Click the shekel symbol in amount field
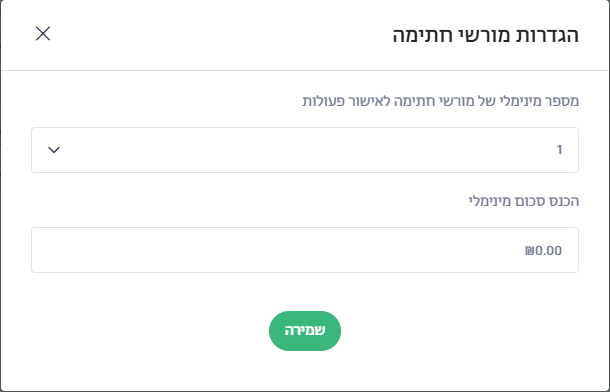The width and height of the screenshot is (610, 392). pyautogui.click(x=529, y=250)
